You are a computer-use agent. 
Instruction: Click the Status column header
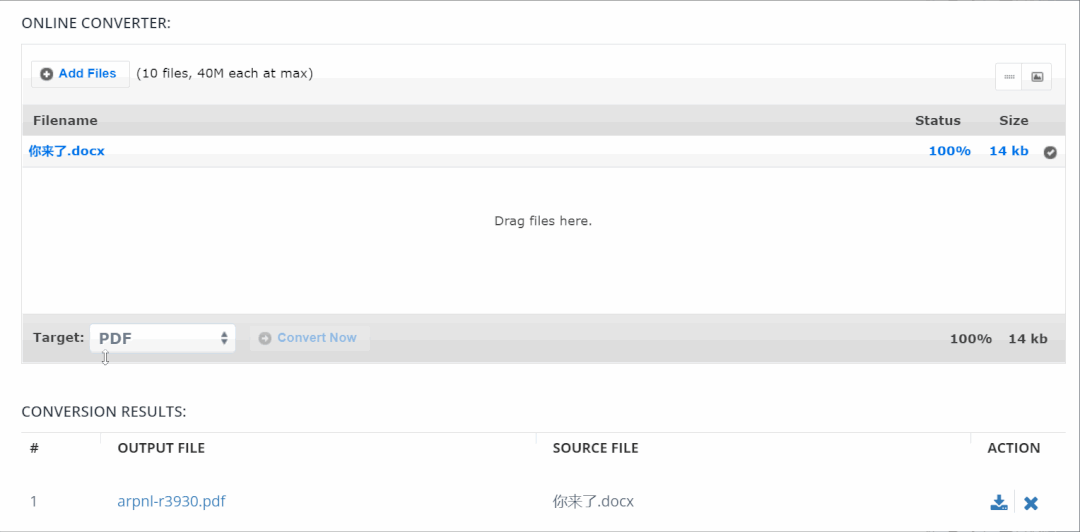pyautogui.click(x=937, y=121)
